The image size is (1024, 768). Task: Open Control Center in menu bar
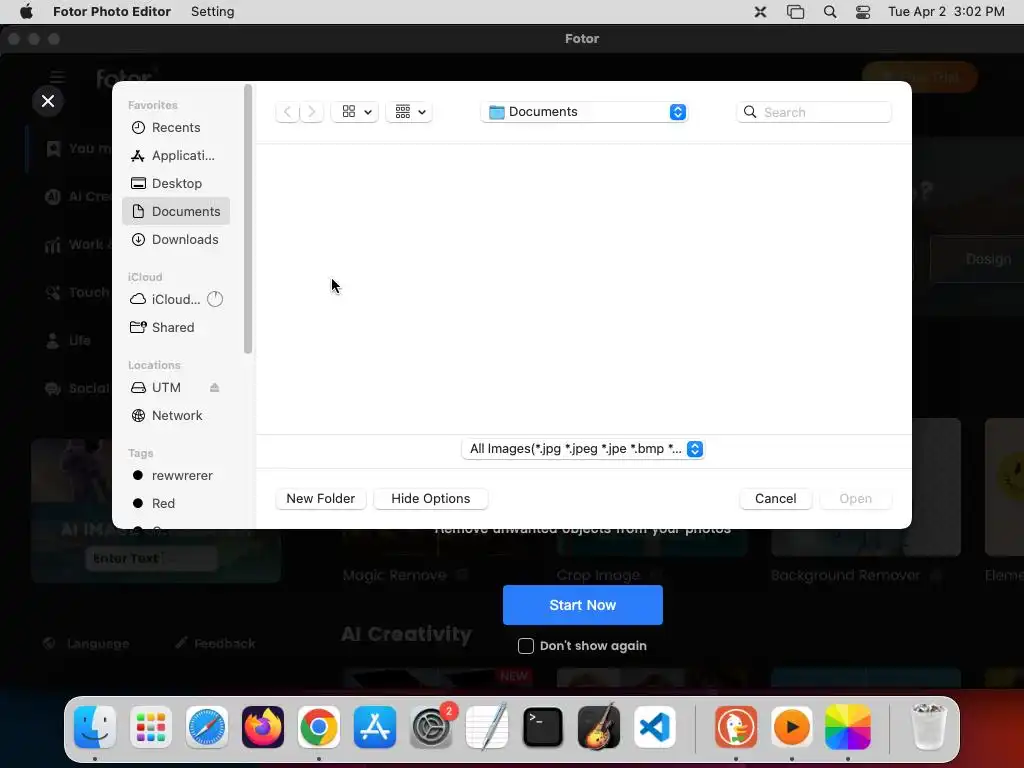pyautogui.click(x=863, y=12)
